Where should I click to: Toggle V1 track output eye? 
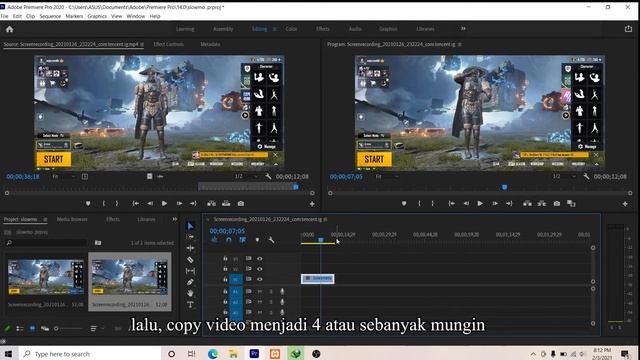point(260,279)
